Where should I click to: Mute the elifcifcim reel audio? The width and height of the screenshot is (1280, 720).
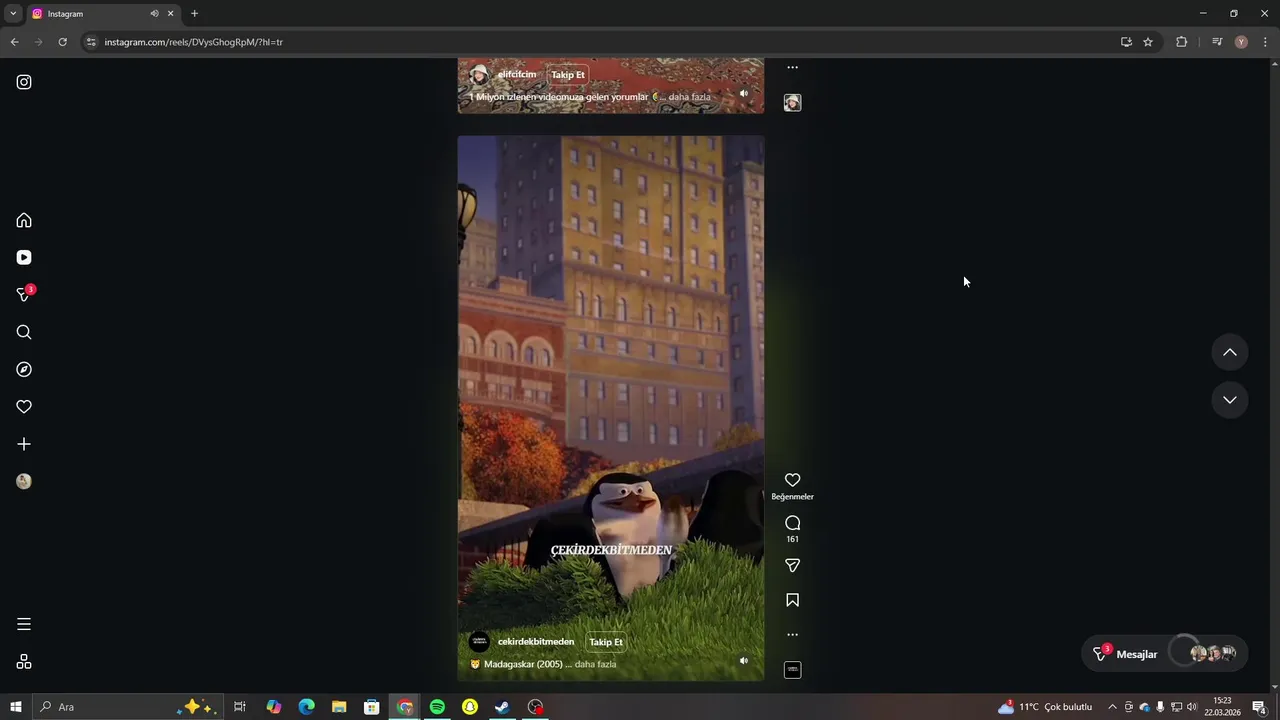pos(743,93)
